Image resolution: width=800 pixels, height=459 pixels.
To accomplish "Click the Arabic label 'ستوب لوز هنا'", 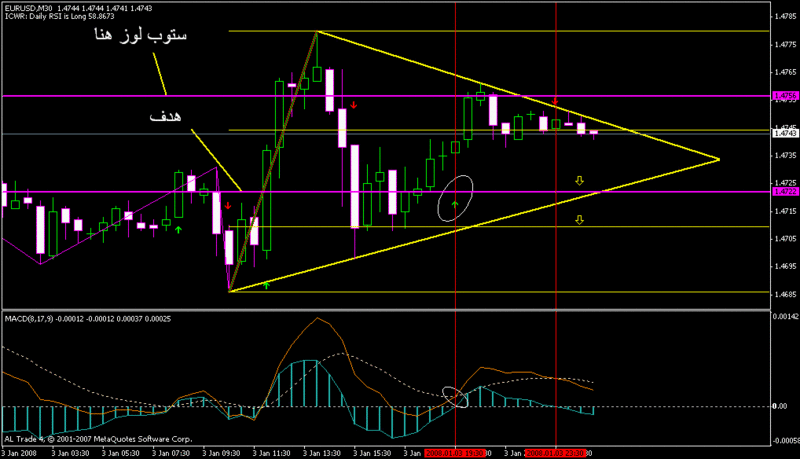I will click(x=140, y=35).
